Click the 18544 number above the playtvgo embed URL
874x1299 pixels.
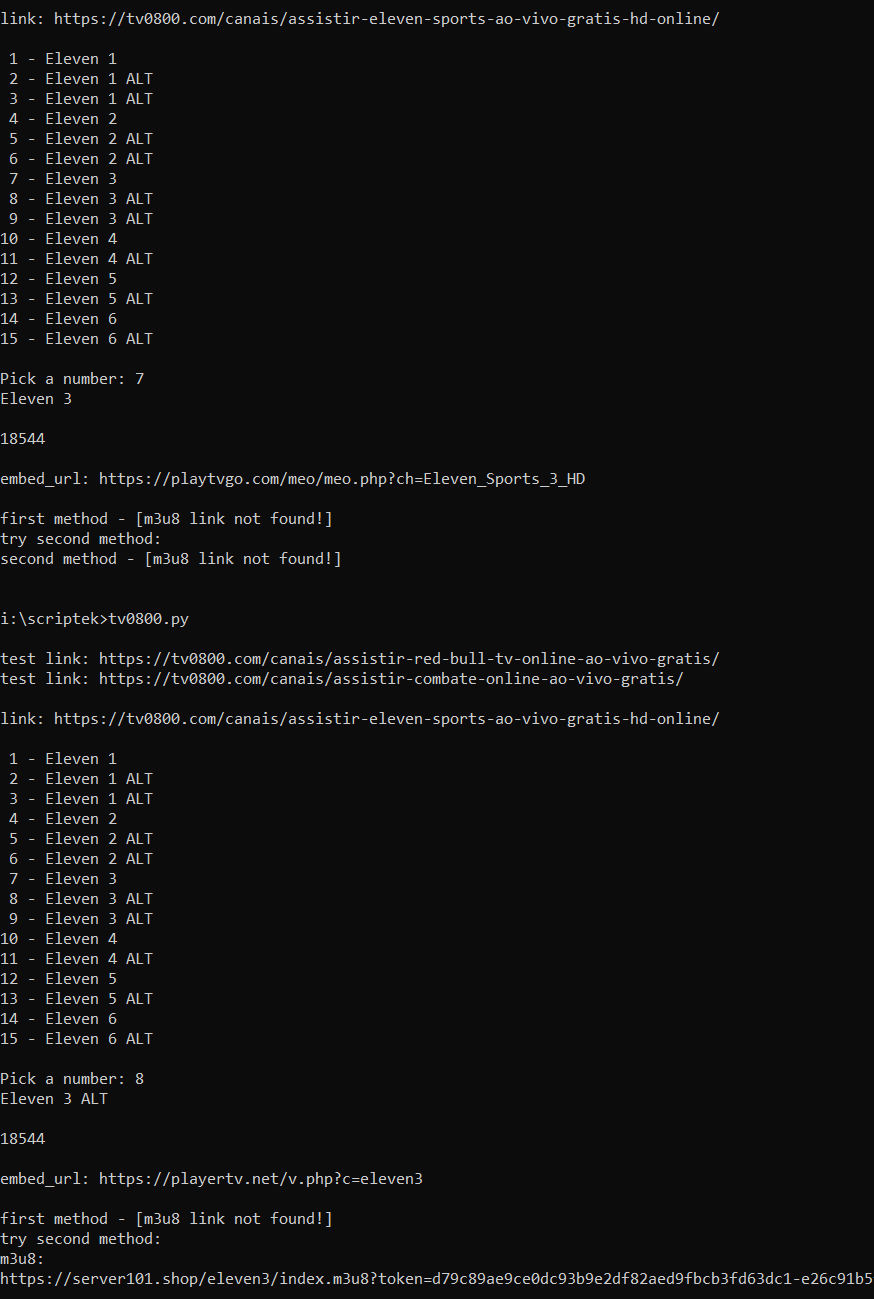click(x=22, y=439)
